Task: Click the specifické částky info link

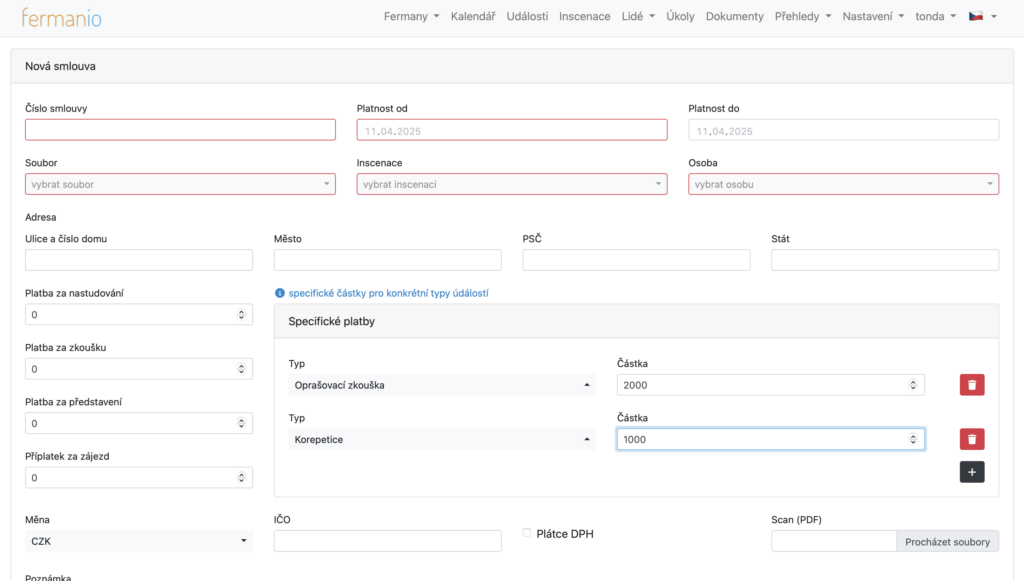Action: [389, 293]
